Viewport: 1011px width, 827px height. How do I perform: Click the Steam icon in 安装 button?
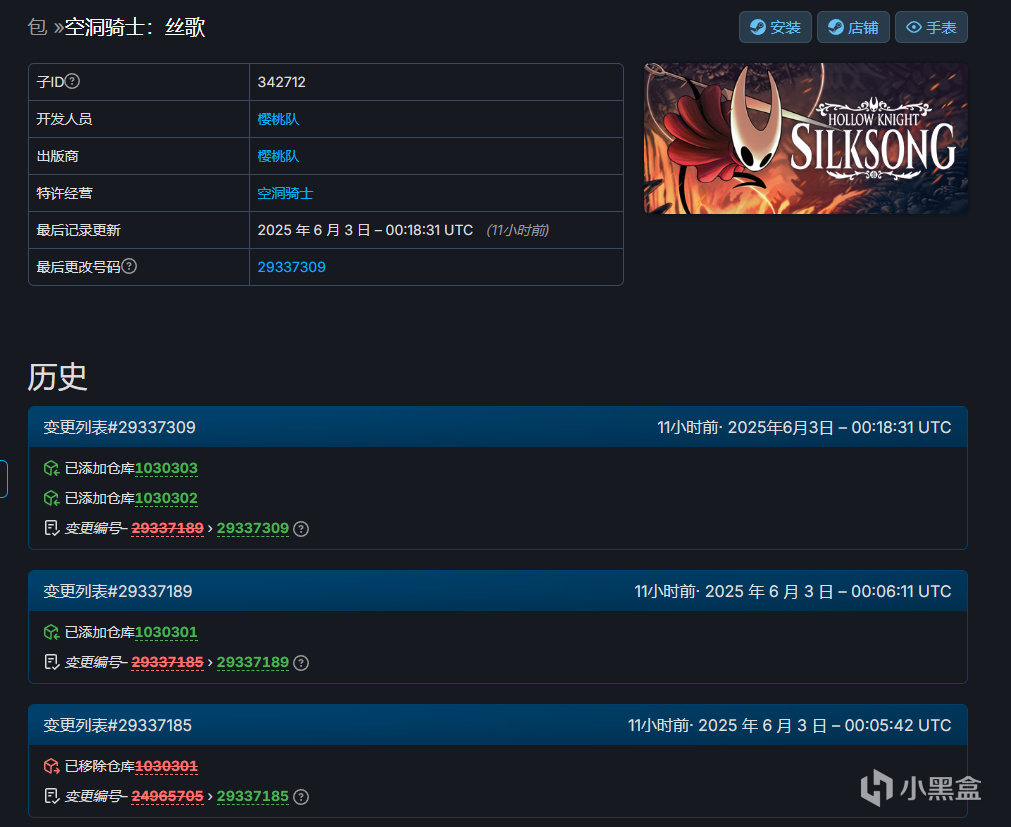click(758, 27)
